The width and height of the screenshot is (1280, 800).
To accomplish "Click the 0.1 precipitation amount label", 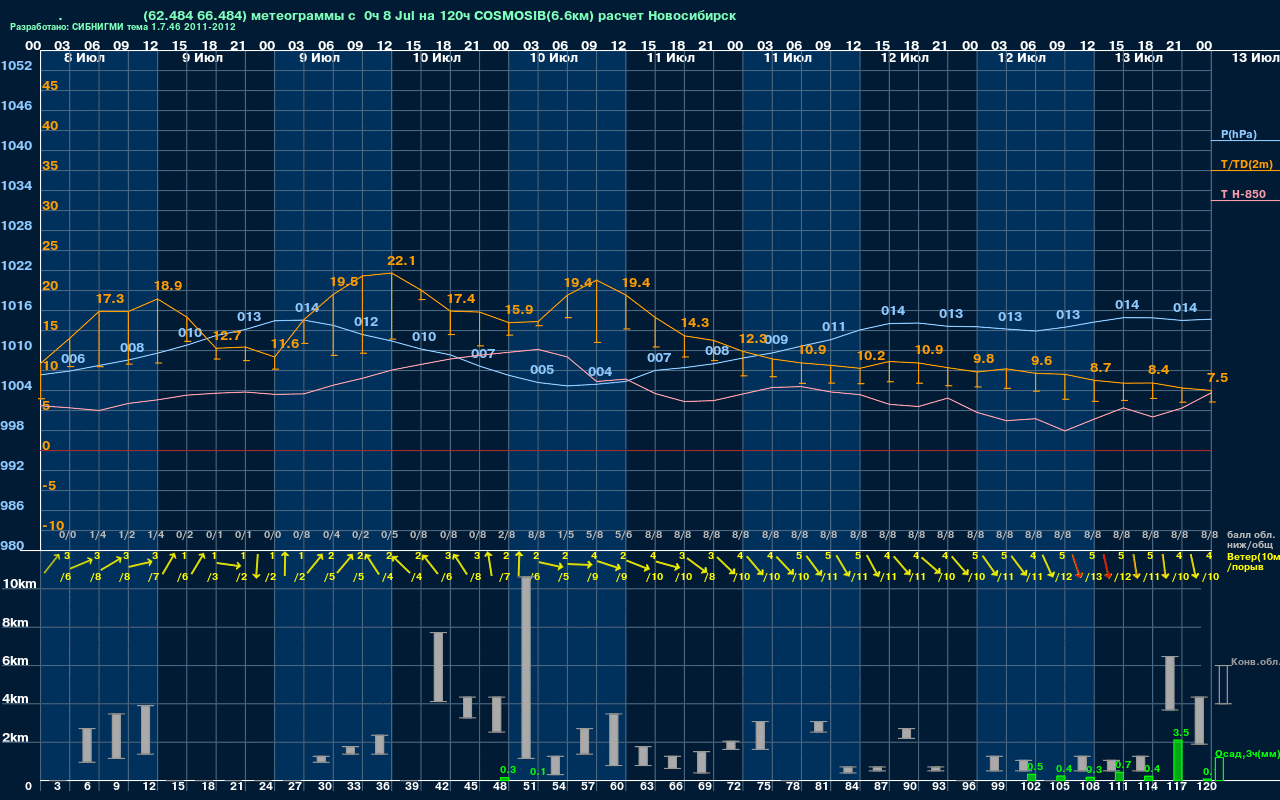I will click(538, 772).
